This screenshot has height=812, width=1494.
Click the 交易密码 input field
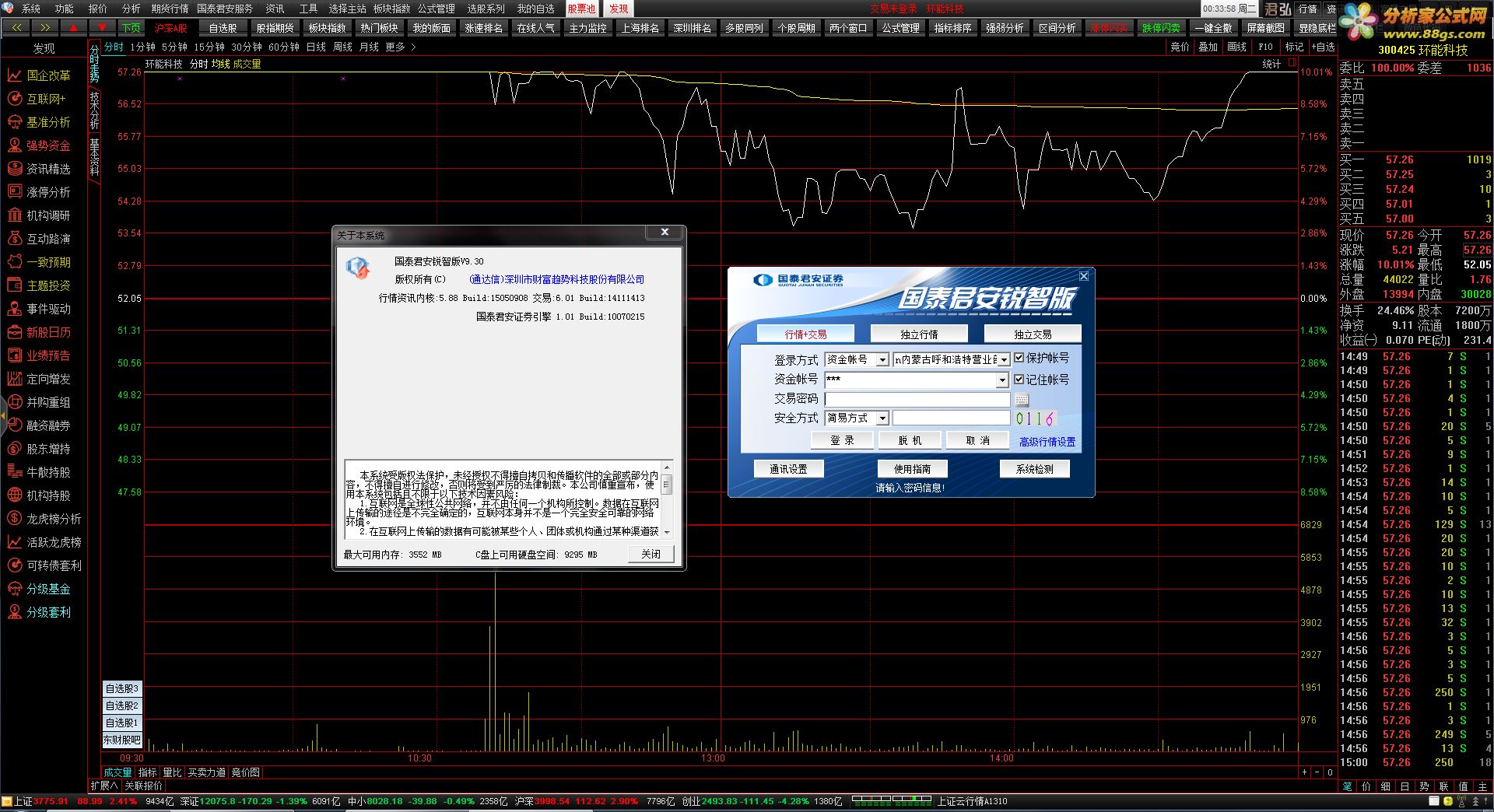(917, 400)
